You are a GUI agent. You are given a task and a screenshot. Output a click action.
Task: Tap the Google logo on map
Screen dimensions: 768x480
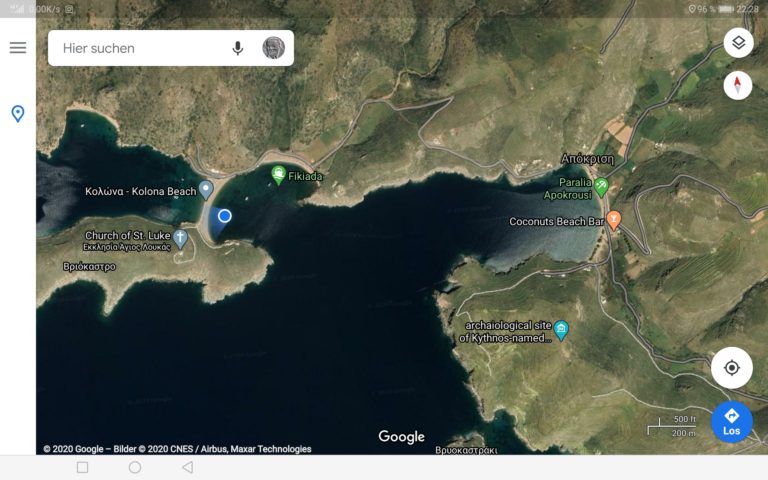pos(401,437)
